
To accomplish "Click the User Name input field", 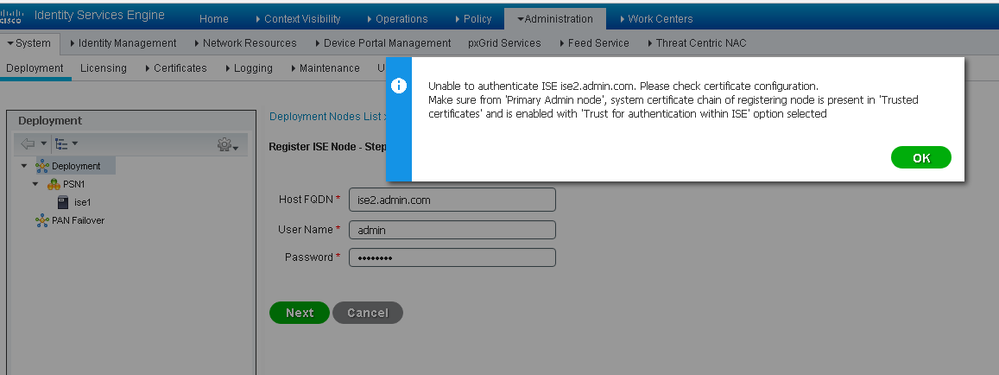I will tap(452, 230).
